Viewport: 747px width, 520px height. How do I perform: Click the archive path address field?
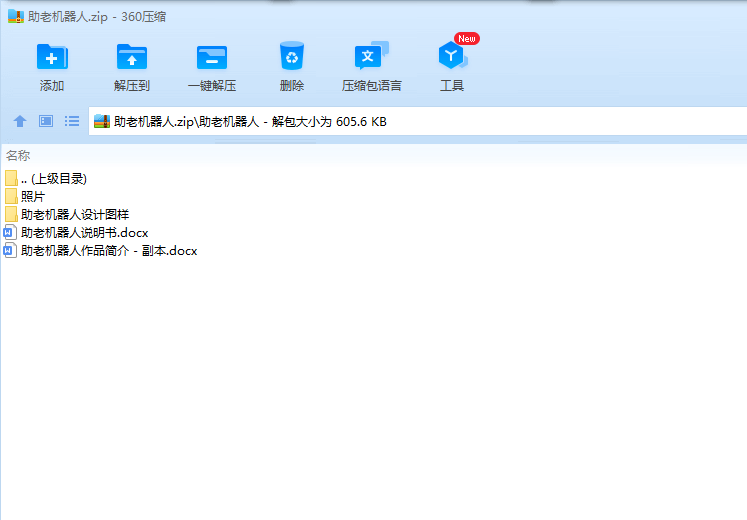417,121
